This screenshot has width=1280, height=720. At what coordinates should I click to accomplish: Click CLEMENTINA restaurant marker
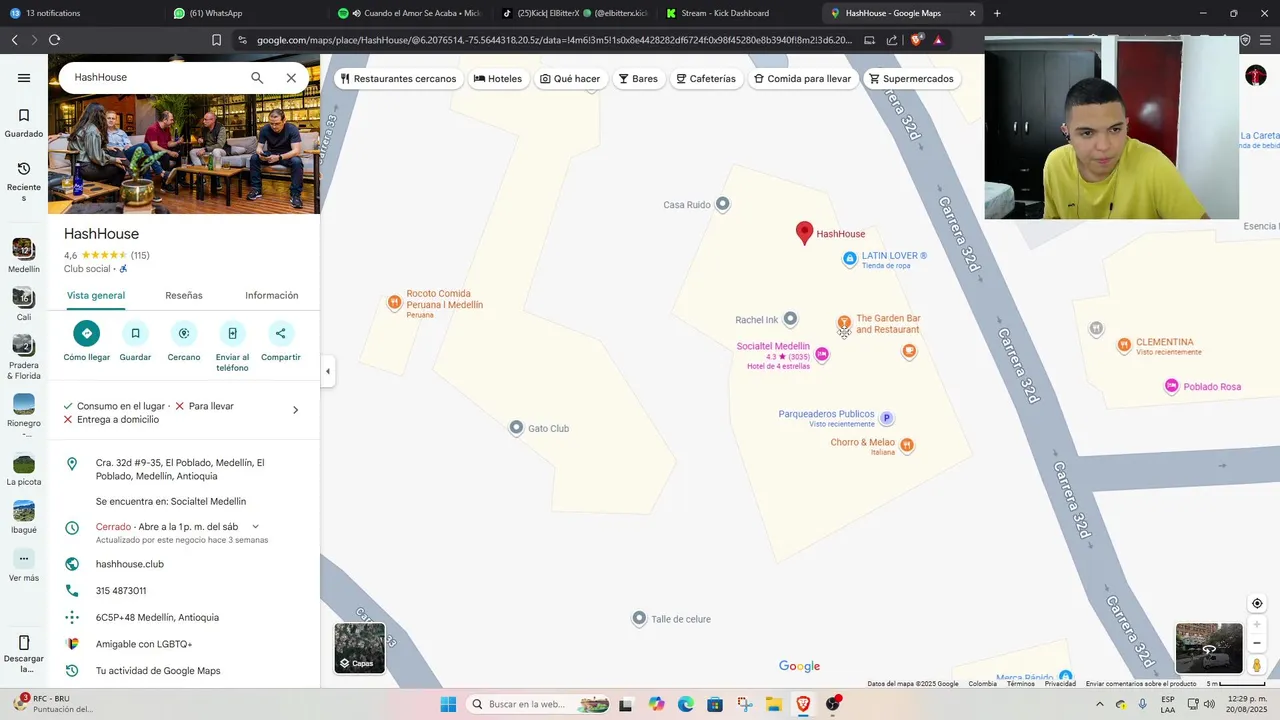[1125, 344]
